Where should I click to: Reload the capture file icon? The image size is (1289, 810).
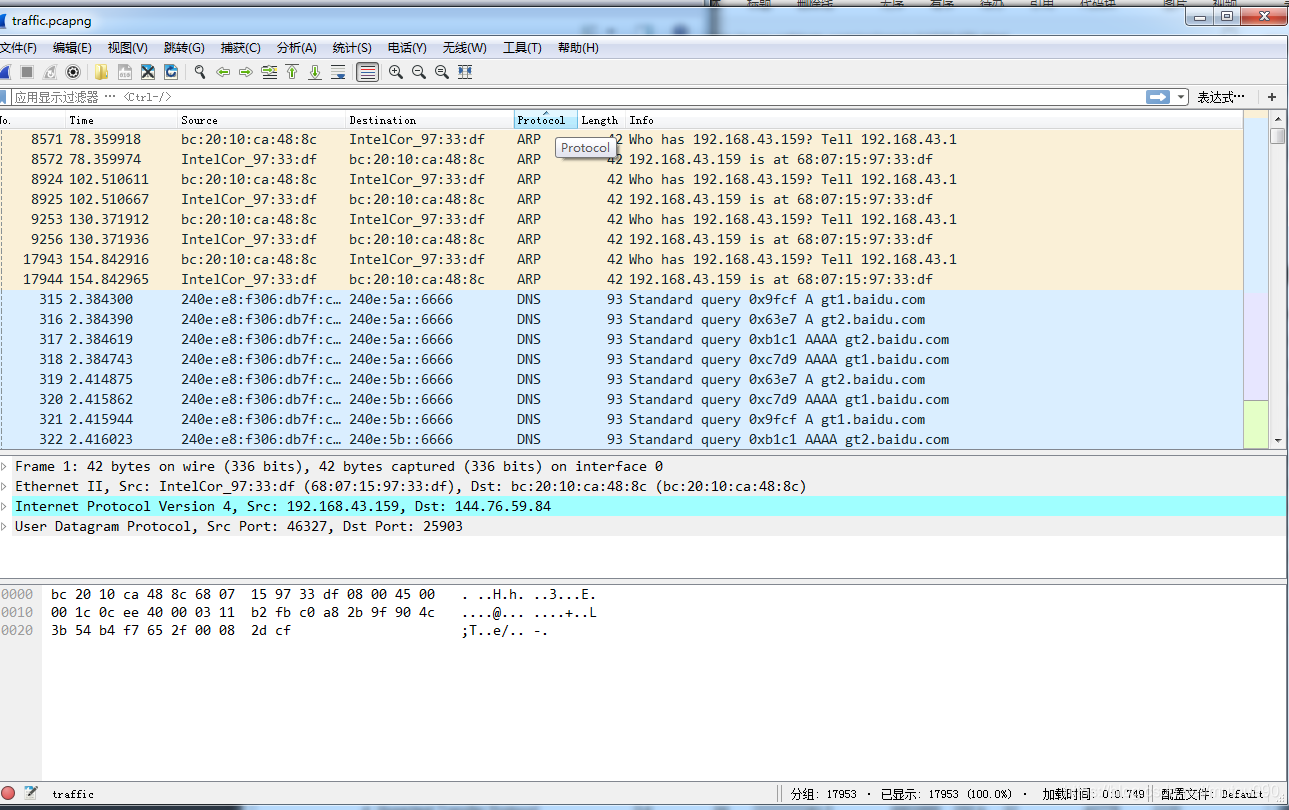point(171,72)
